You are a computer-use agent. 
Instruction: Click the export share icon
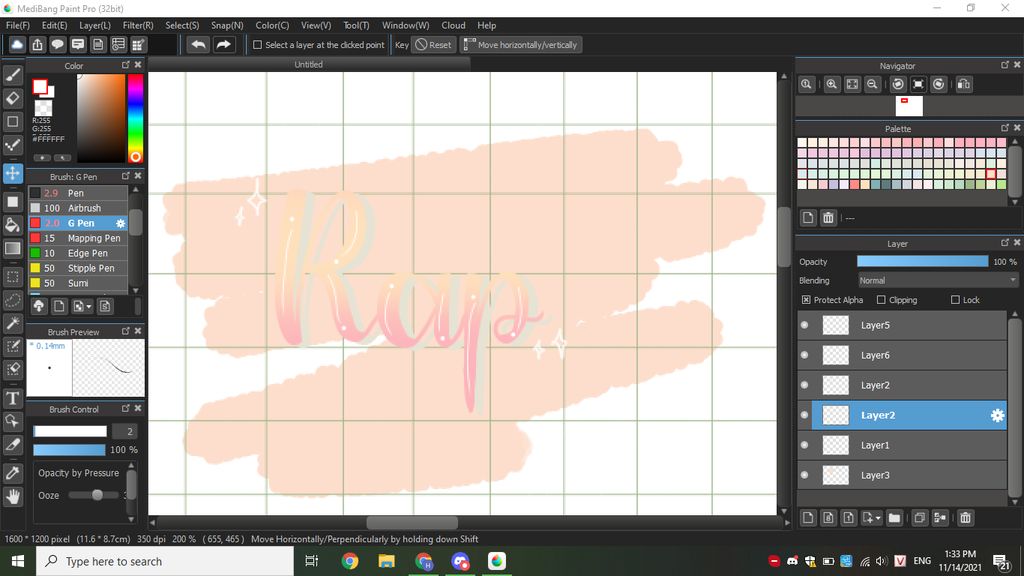(37, 44)
